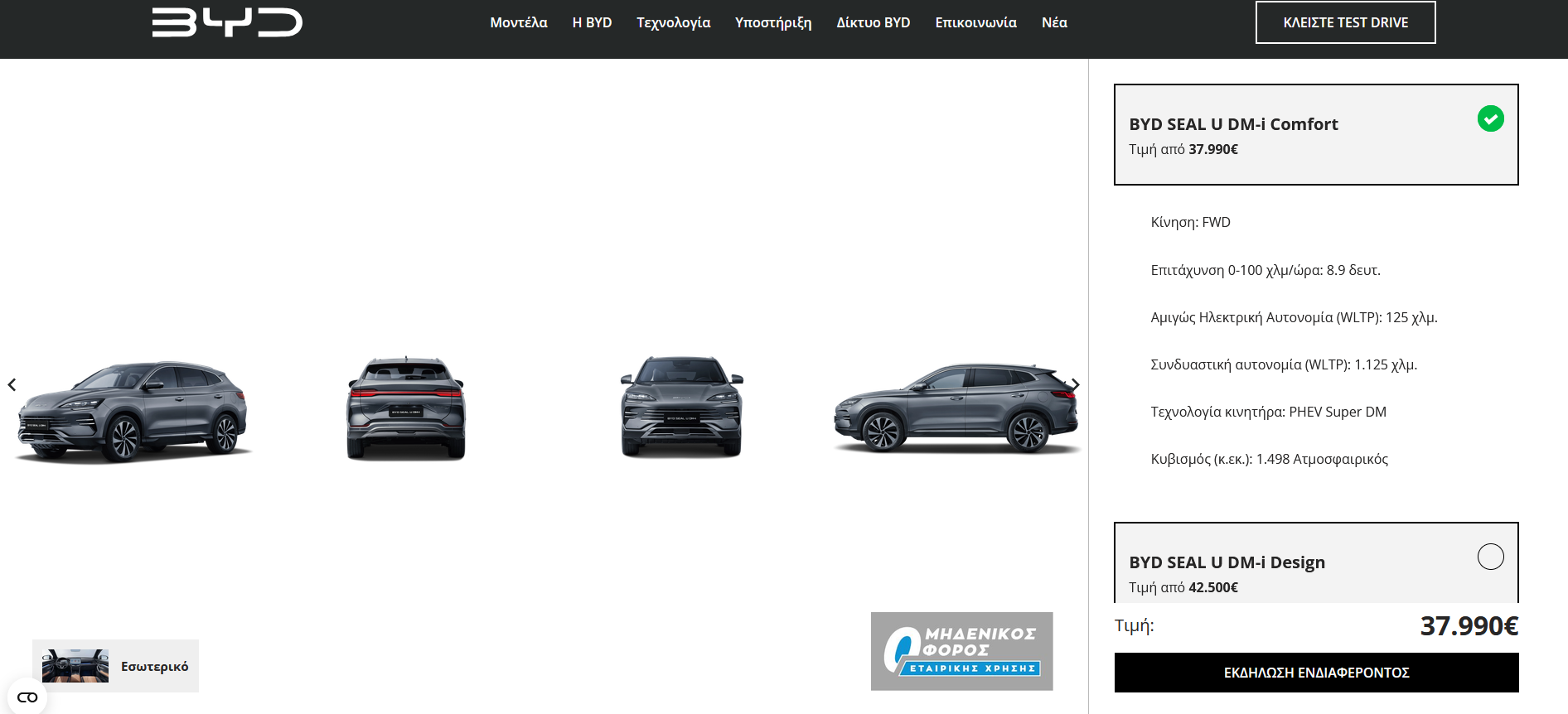Screen dimensions: 1568x714
Task: Switch to the Εσωτερικό interior view
Action: click(x=116, y=666)
